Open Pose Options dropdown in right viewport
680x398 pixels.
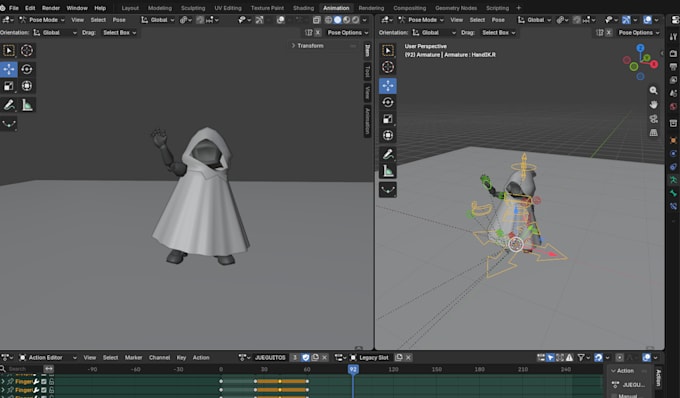pos(639,33)
